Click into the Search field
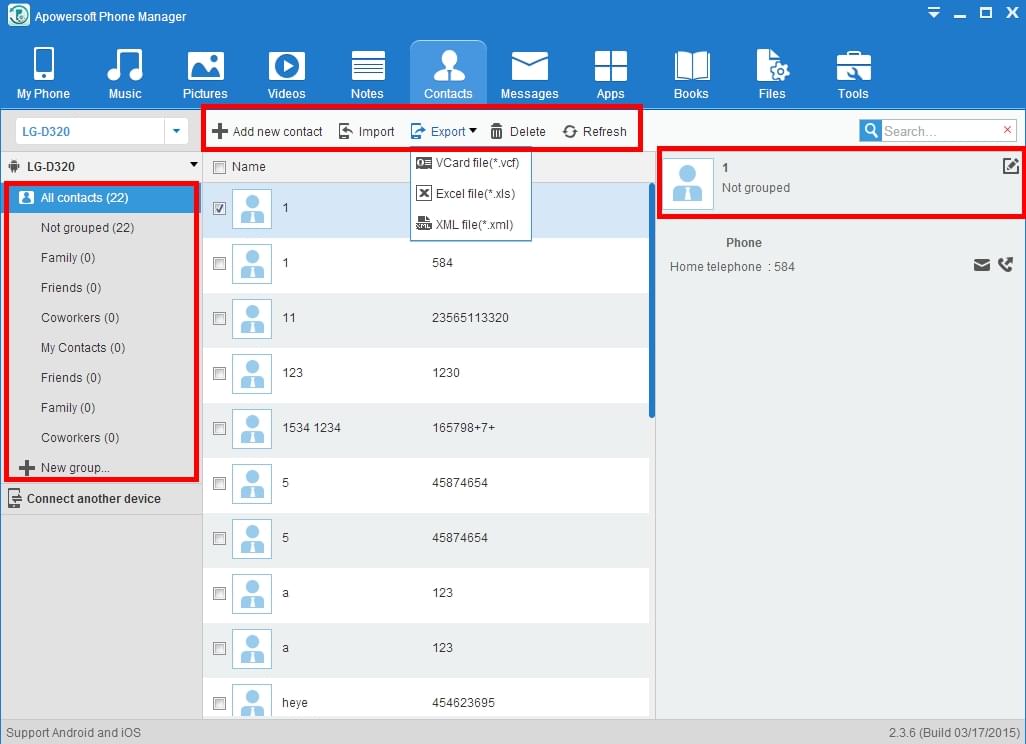 [x=941, y=131]
